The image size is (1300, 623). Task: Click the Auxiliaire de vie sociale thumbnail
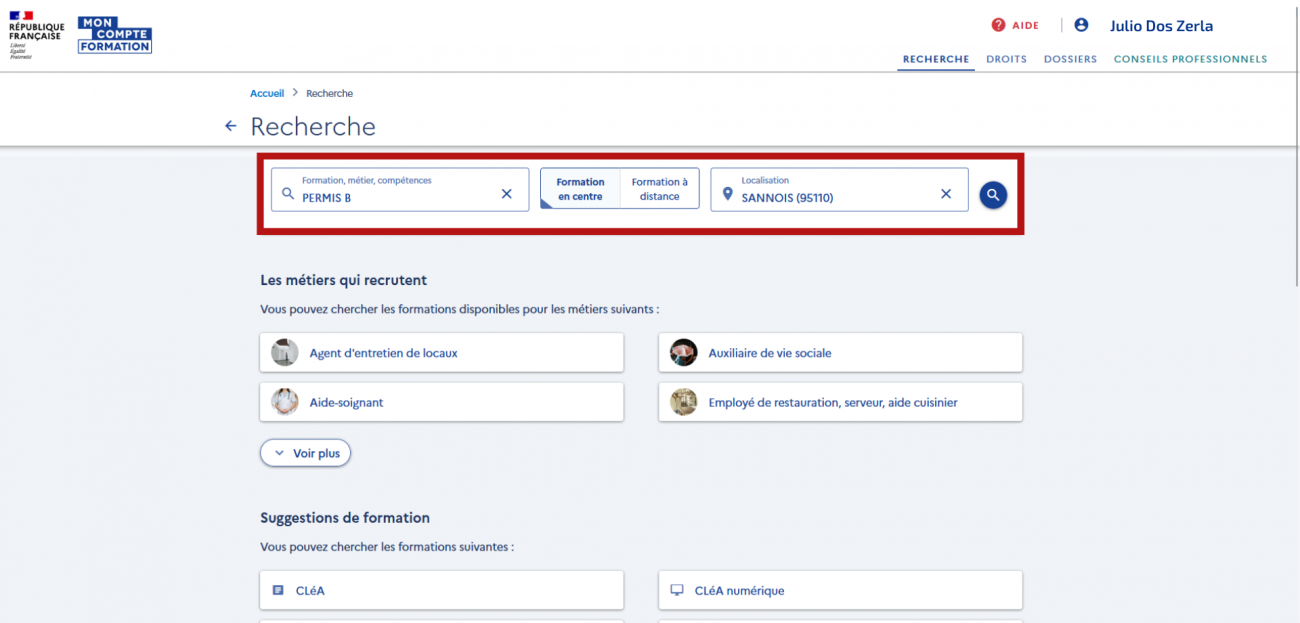684,352
